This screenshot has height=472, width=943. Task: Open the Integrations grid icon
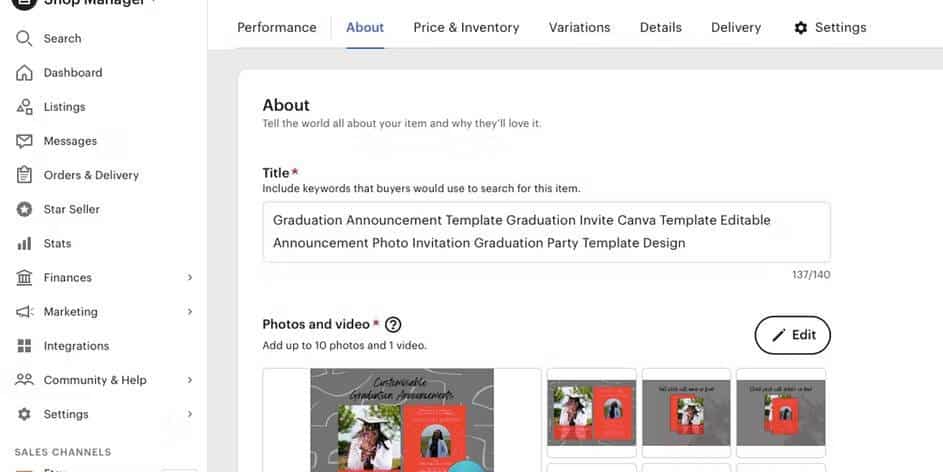point(24,346)
